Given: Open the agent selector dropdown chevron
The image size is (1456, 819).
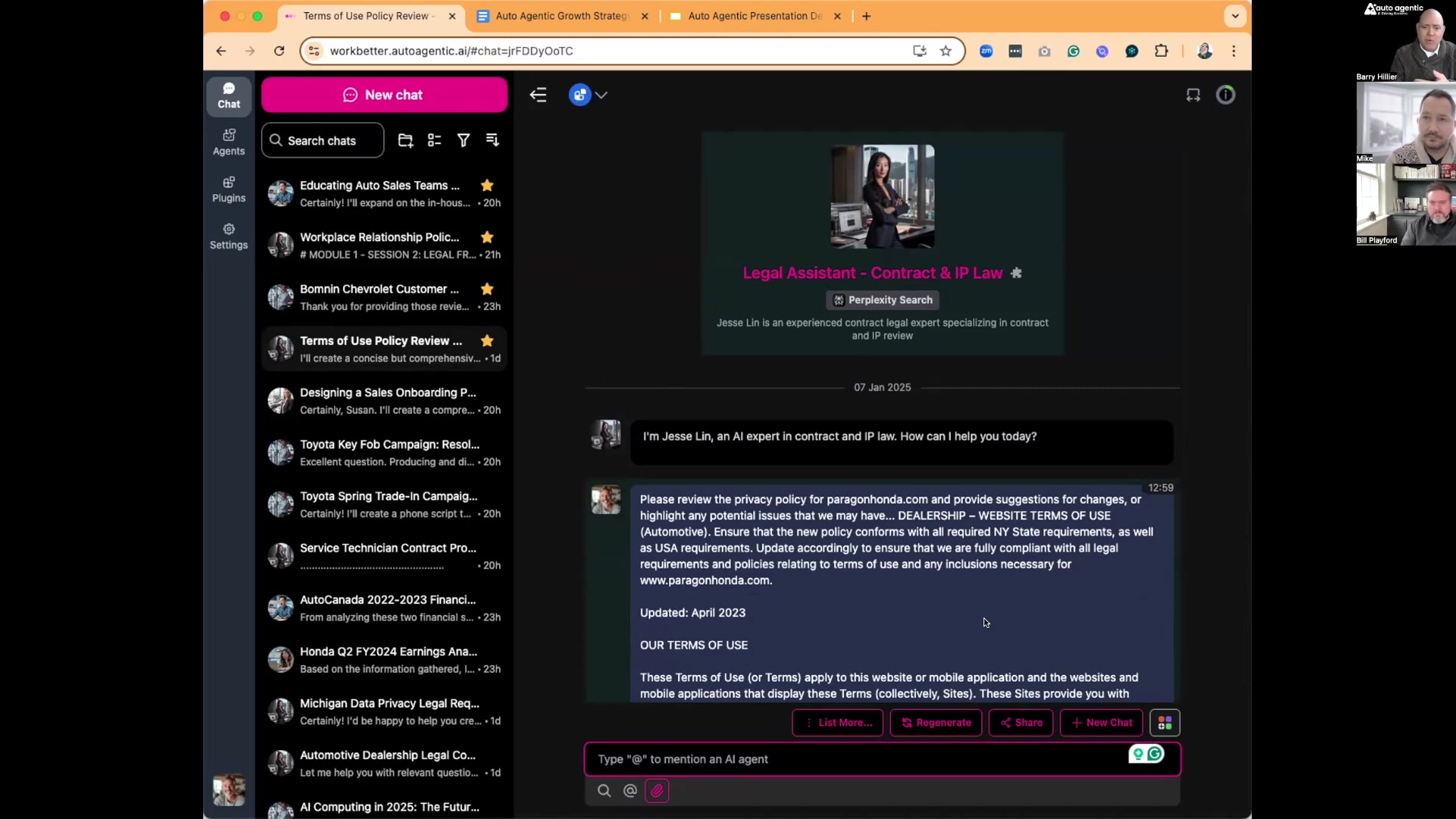Looking at the screenshot, I should pyautogui.click(x=601, y=95).
